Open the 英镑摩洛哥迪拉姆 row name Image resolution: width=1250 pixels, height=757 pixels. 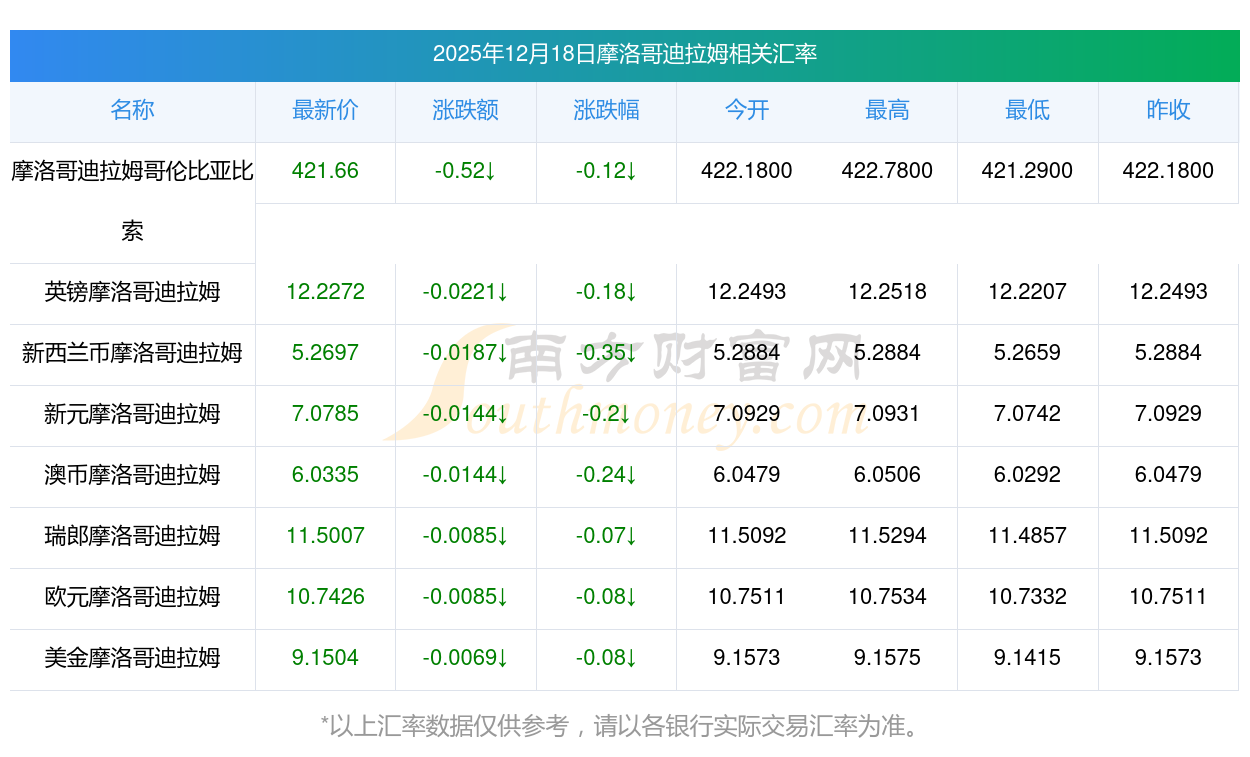[132, 292]
